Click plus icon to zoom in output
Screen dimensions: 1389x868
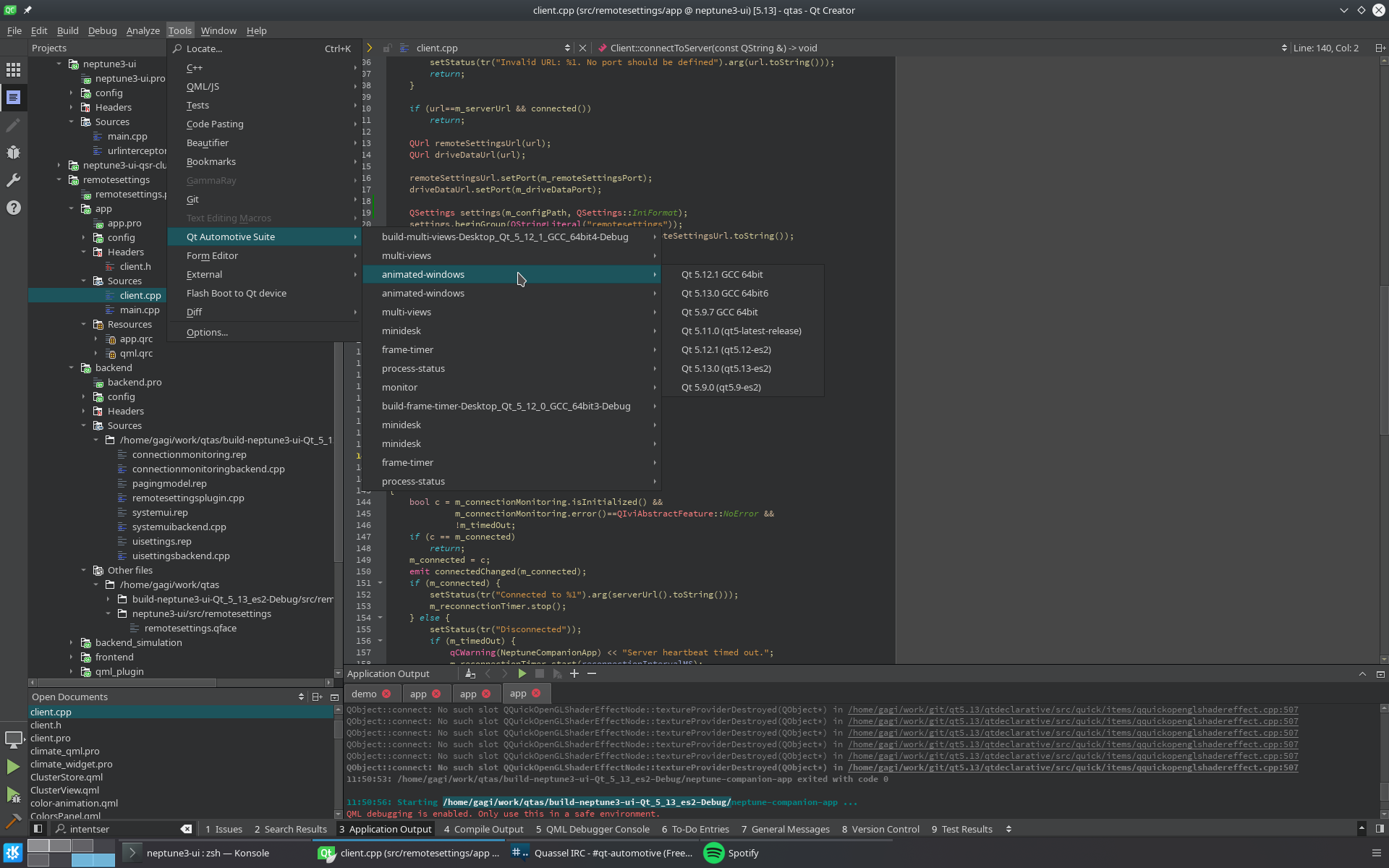click(x=574, y=673)
